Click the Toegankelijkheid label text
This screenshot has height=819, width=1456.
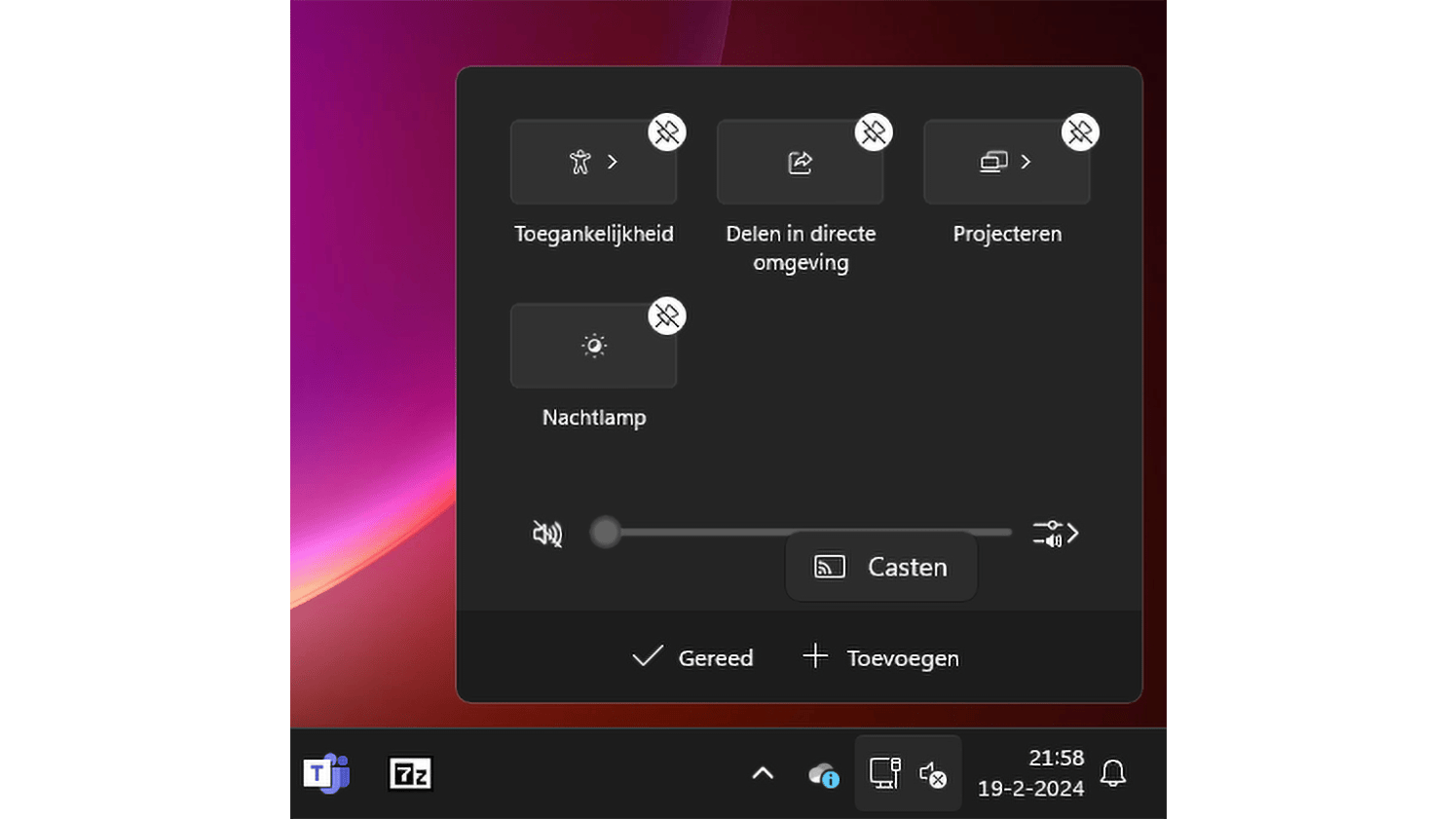(x=594, y=234)
